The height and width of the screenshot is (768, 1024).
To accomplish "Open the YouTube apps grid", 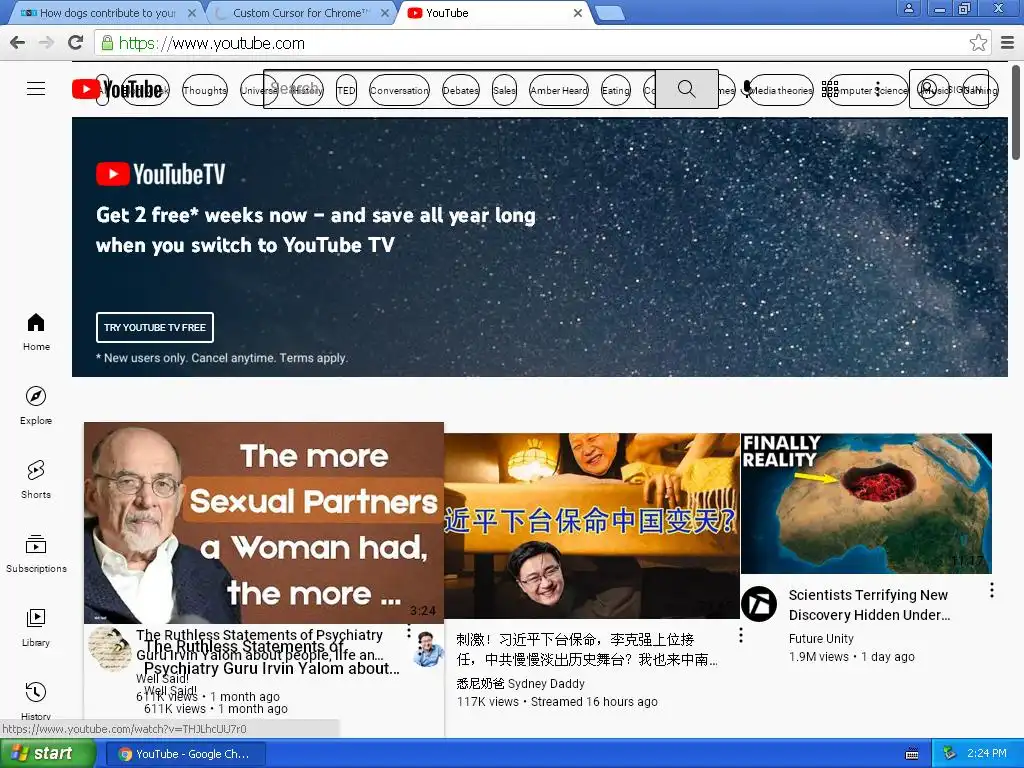I will 830,89.
